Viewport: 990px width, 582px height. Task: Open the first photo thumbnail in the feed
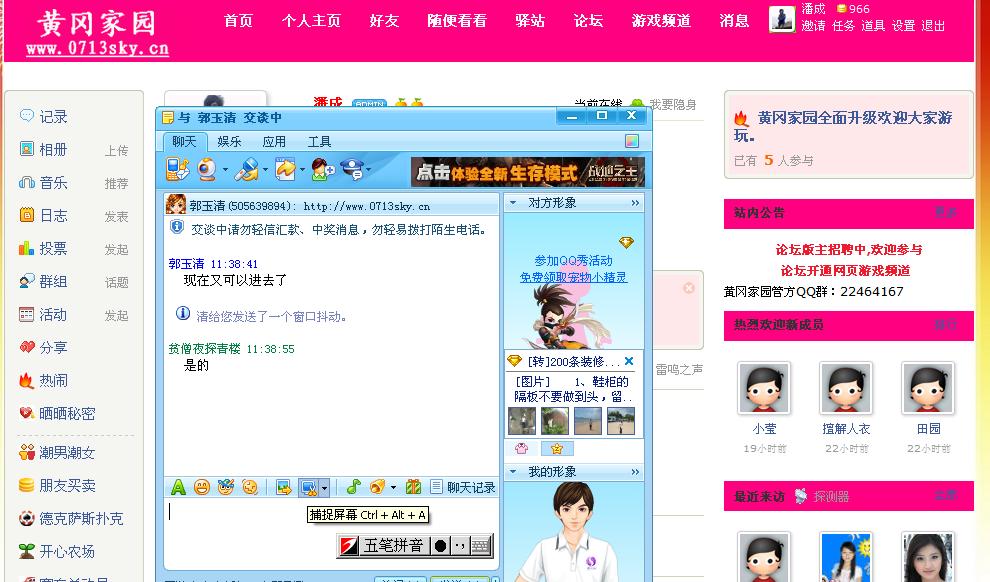click(522, 421)
